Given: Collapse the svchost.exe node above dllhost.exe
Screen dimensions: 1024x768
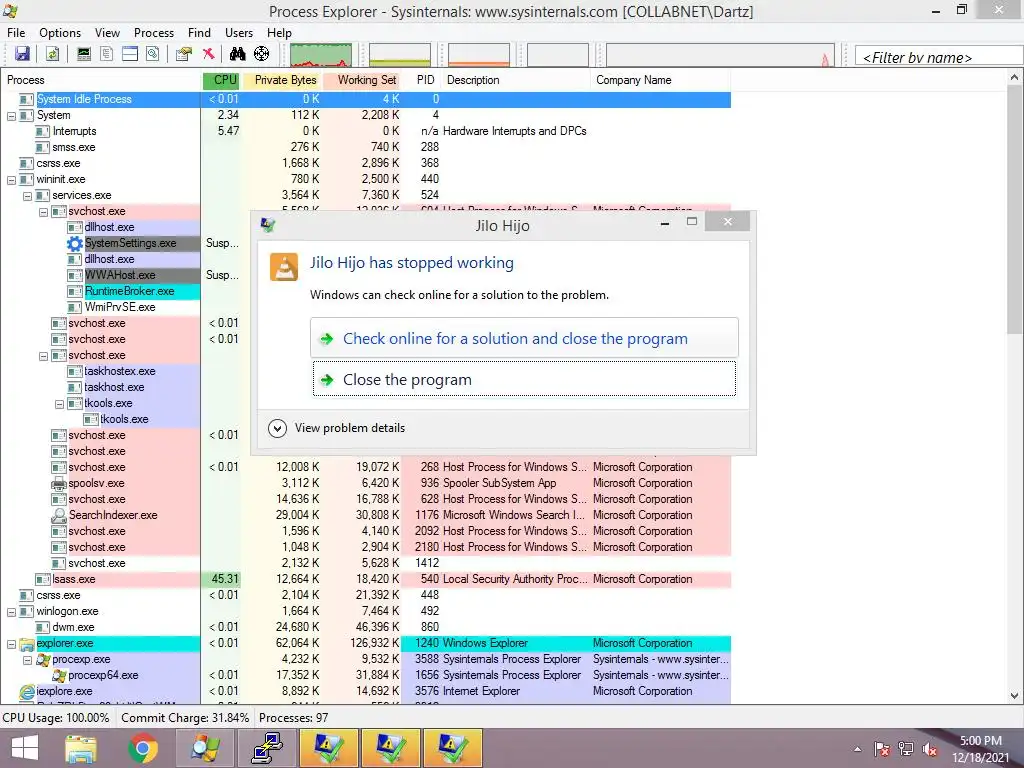Looking at the screenshot, I should tap(43, 212).
